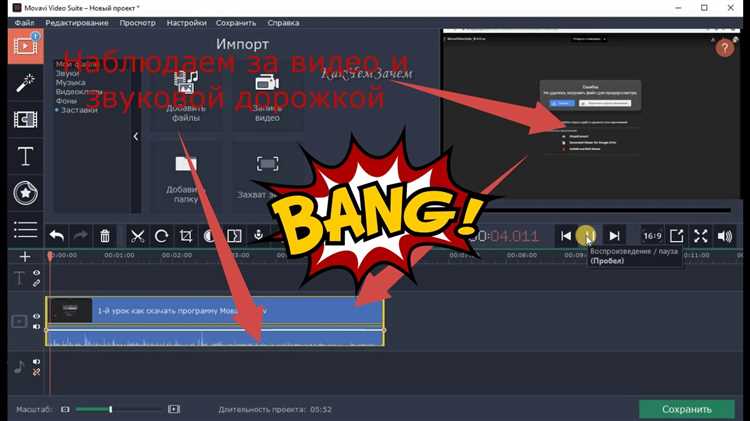Image resolution: width=750 pixels, height=421 pixels.
Task: Open Color adjustments tool
Action: (210, 236)
